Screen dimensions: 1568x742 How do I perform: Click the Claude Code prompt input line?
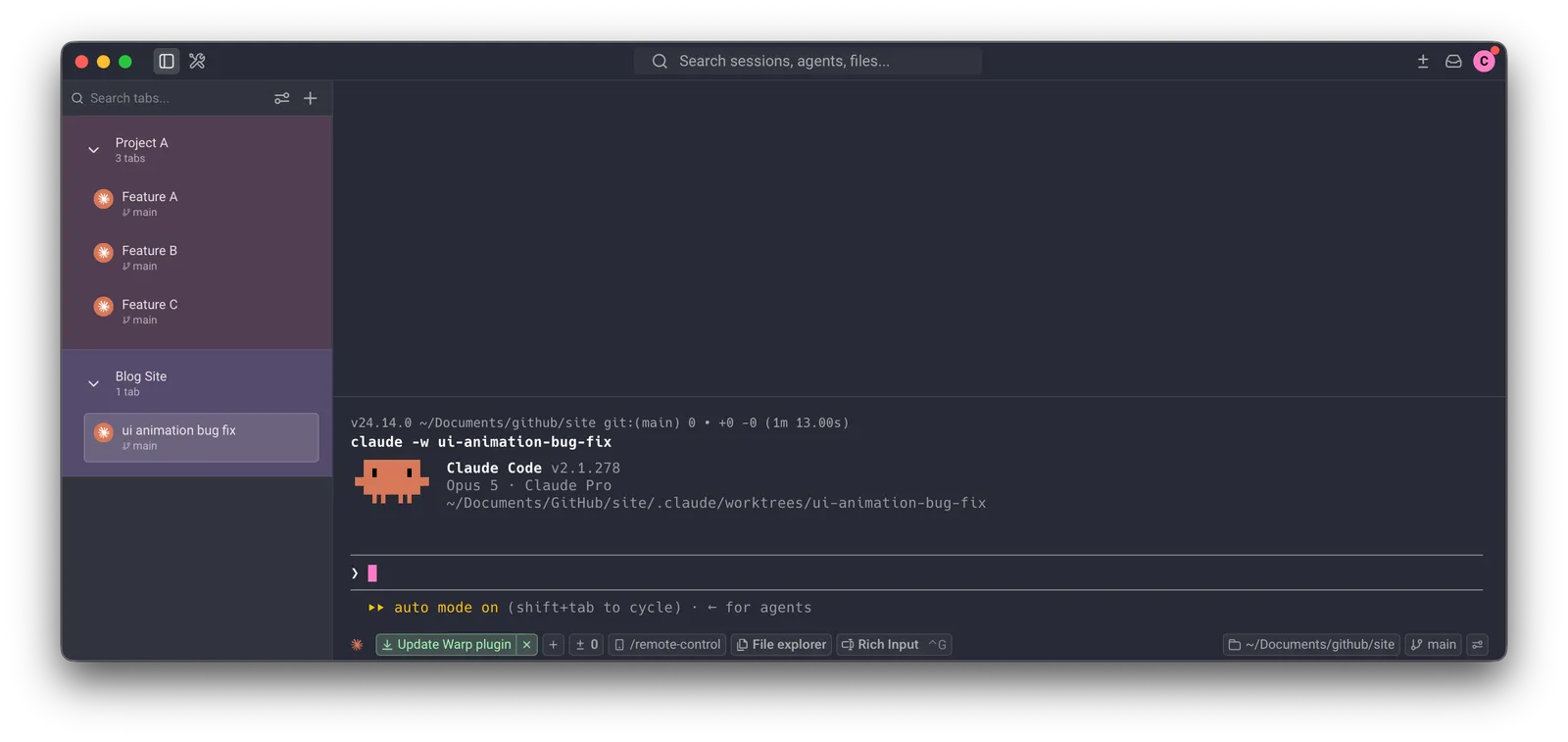click(x=916, y=573)
